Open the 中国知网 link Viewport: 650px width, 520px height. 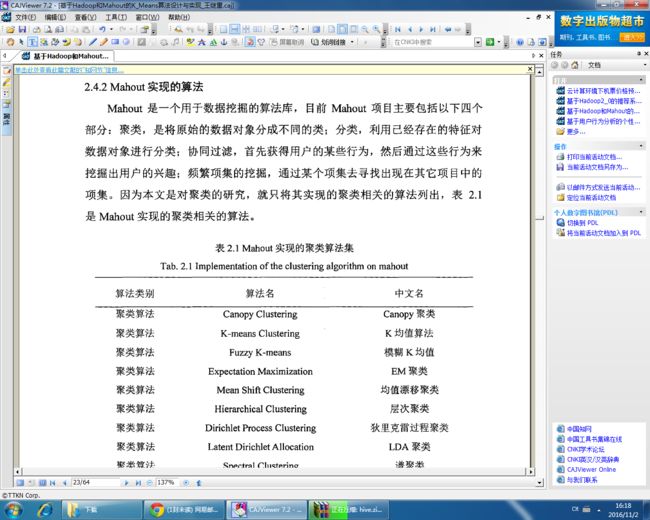[579, 429]
